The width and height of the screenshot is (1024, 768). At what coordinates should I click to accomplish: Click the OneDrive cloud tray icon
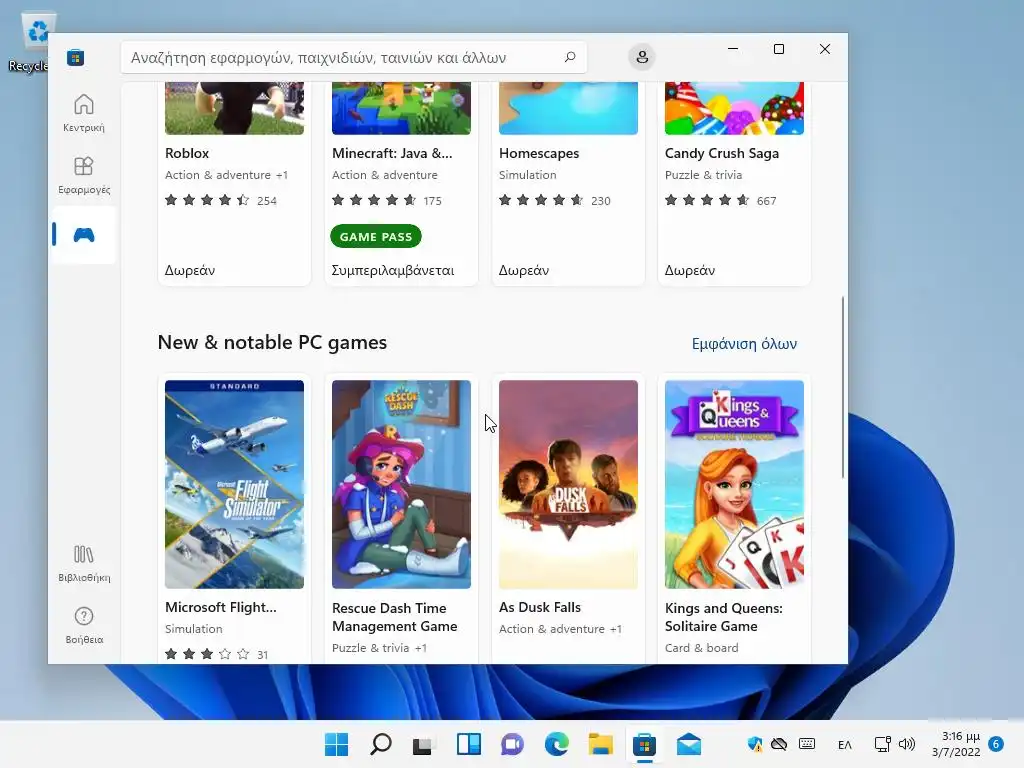pos(779,744)
